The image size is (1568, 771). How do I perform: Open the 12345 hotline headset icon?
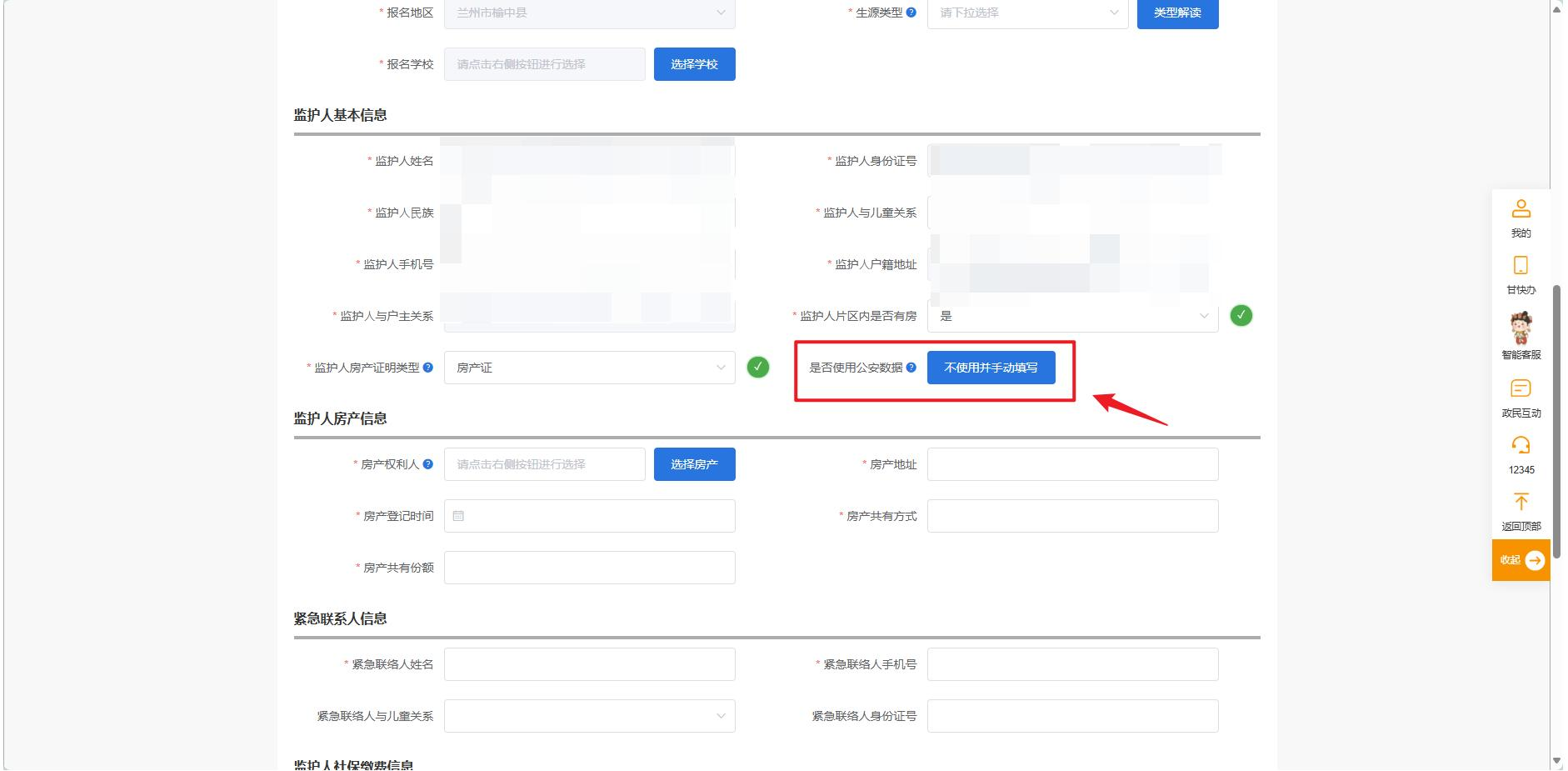point(1521,445)
